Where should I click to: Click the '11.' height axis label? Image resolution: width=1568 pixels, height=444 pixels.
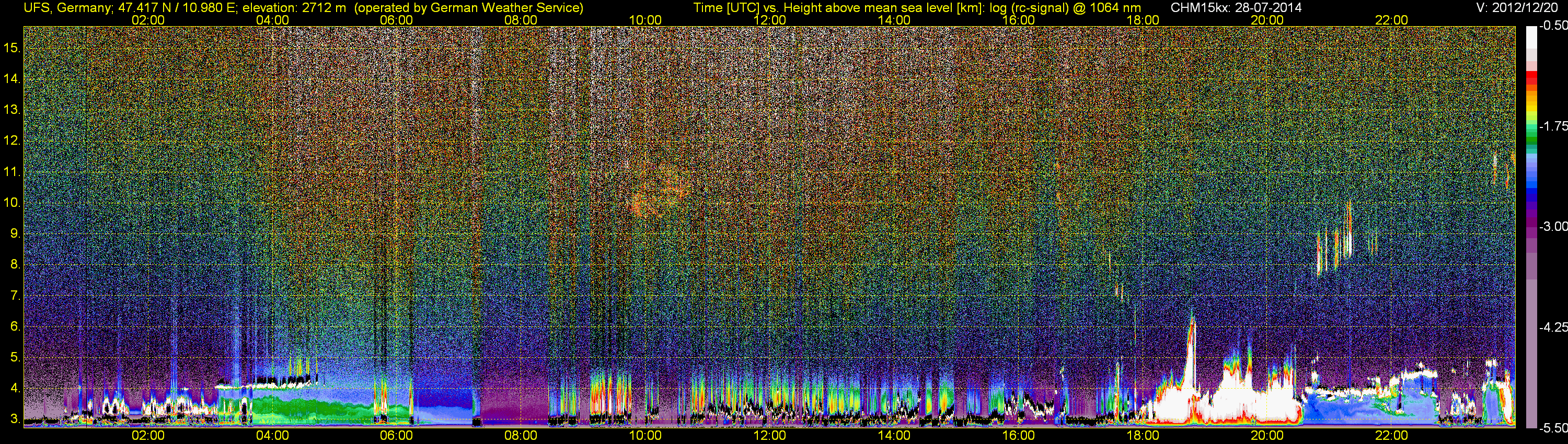point(12,171)
